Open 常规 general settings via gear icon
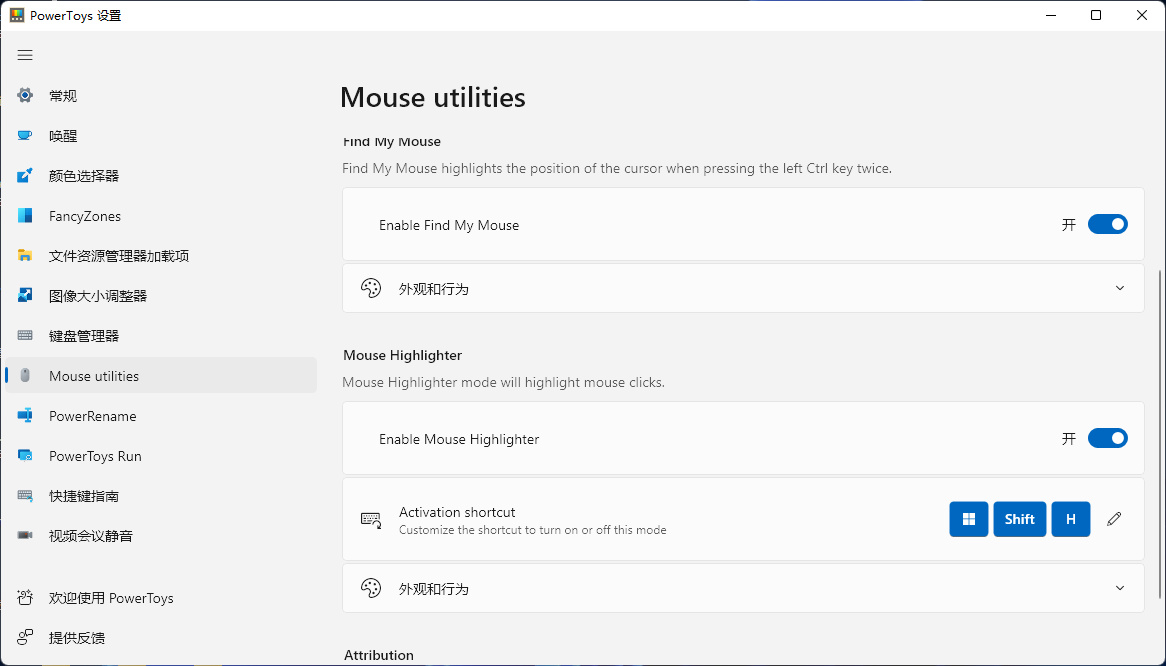The width and height of the screenshot is (1166, 666). pos(25,96)
